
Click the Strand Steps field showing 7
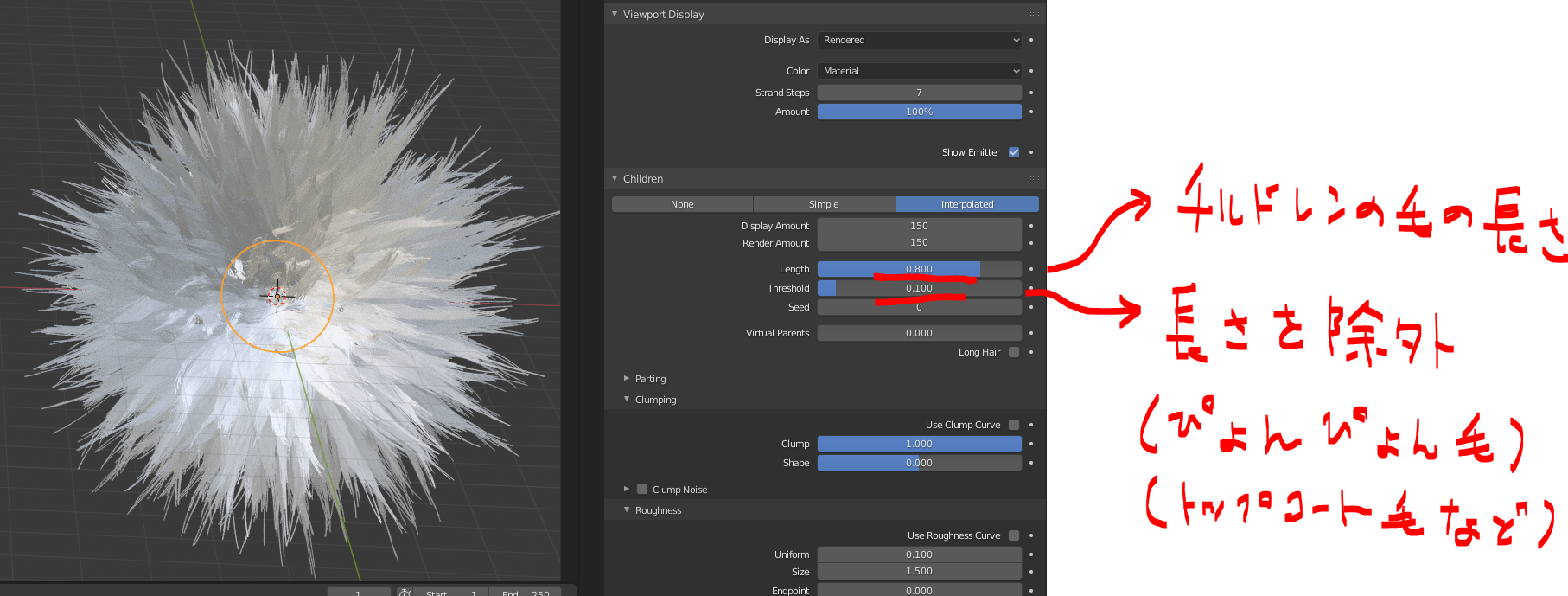click(920, 93)
